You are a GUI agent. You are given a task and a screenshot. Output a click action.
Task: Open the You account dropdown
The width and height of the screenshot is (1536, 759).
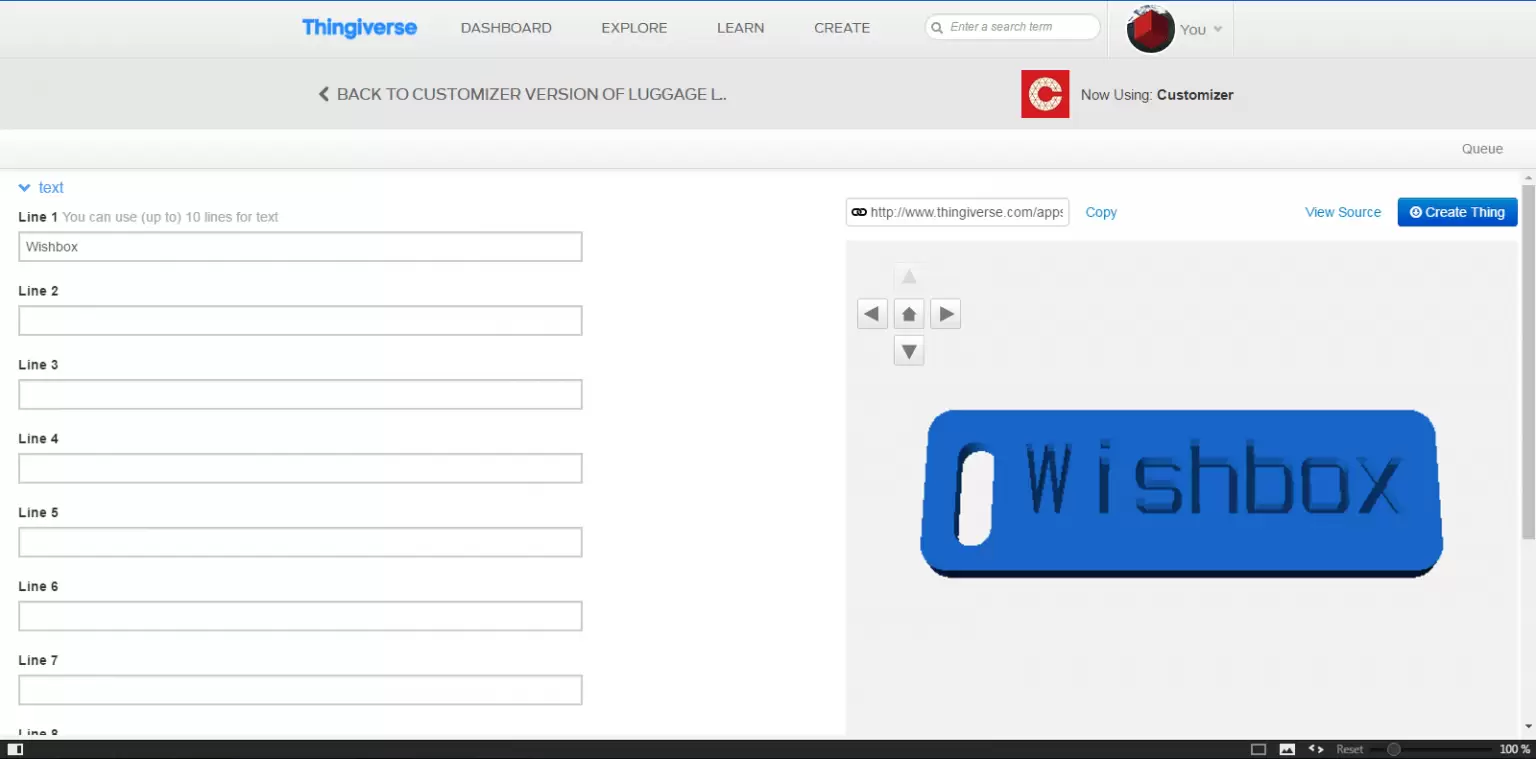[x=1201, y=30]
